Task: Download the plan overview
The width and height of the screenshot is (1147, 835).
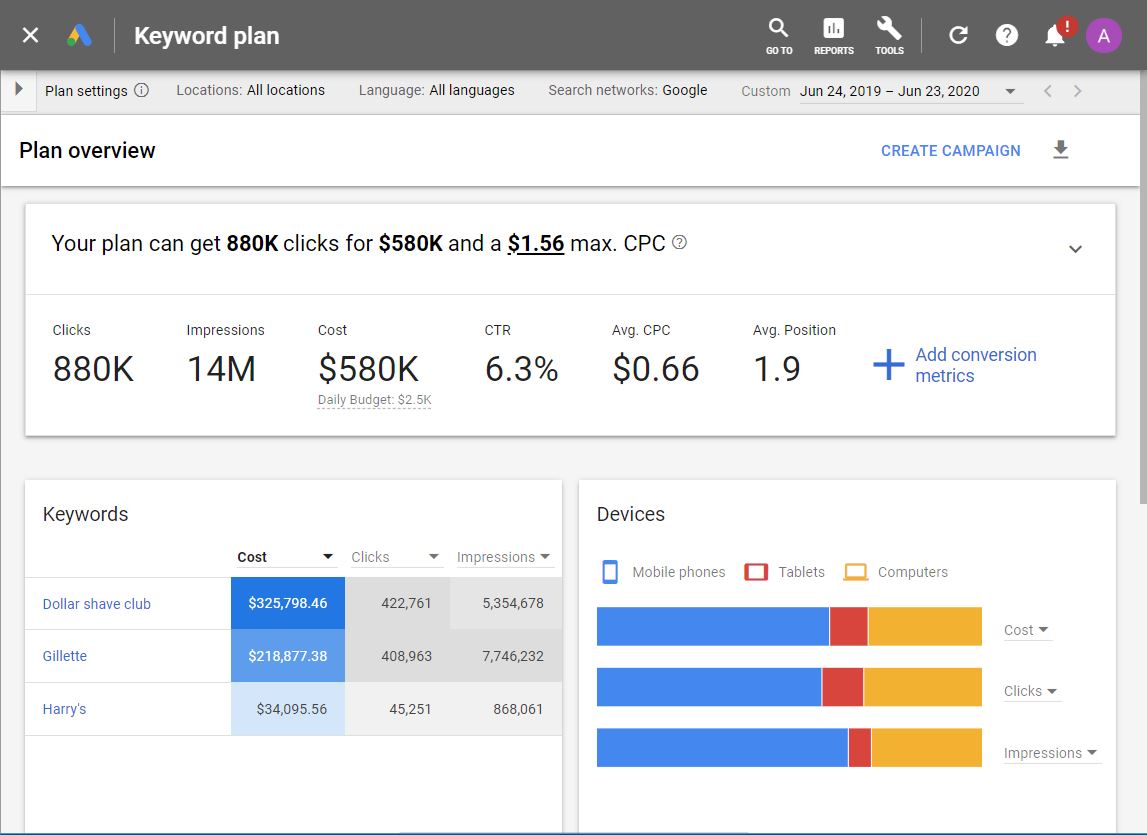Action: click(1061, 150)
